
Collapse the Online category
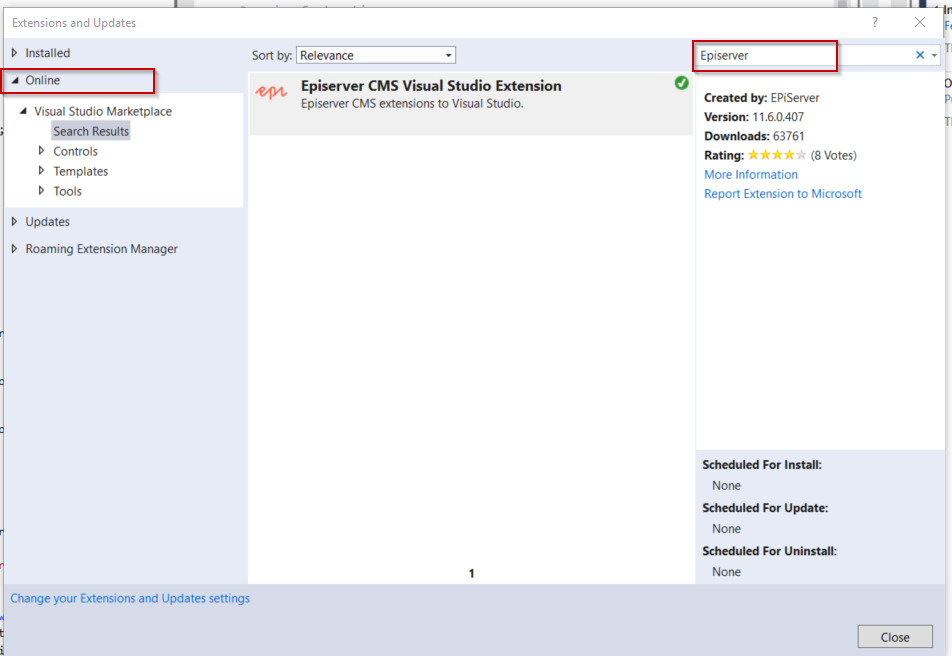15,80
